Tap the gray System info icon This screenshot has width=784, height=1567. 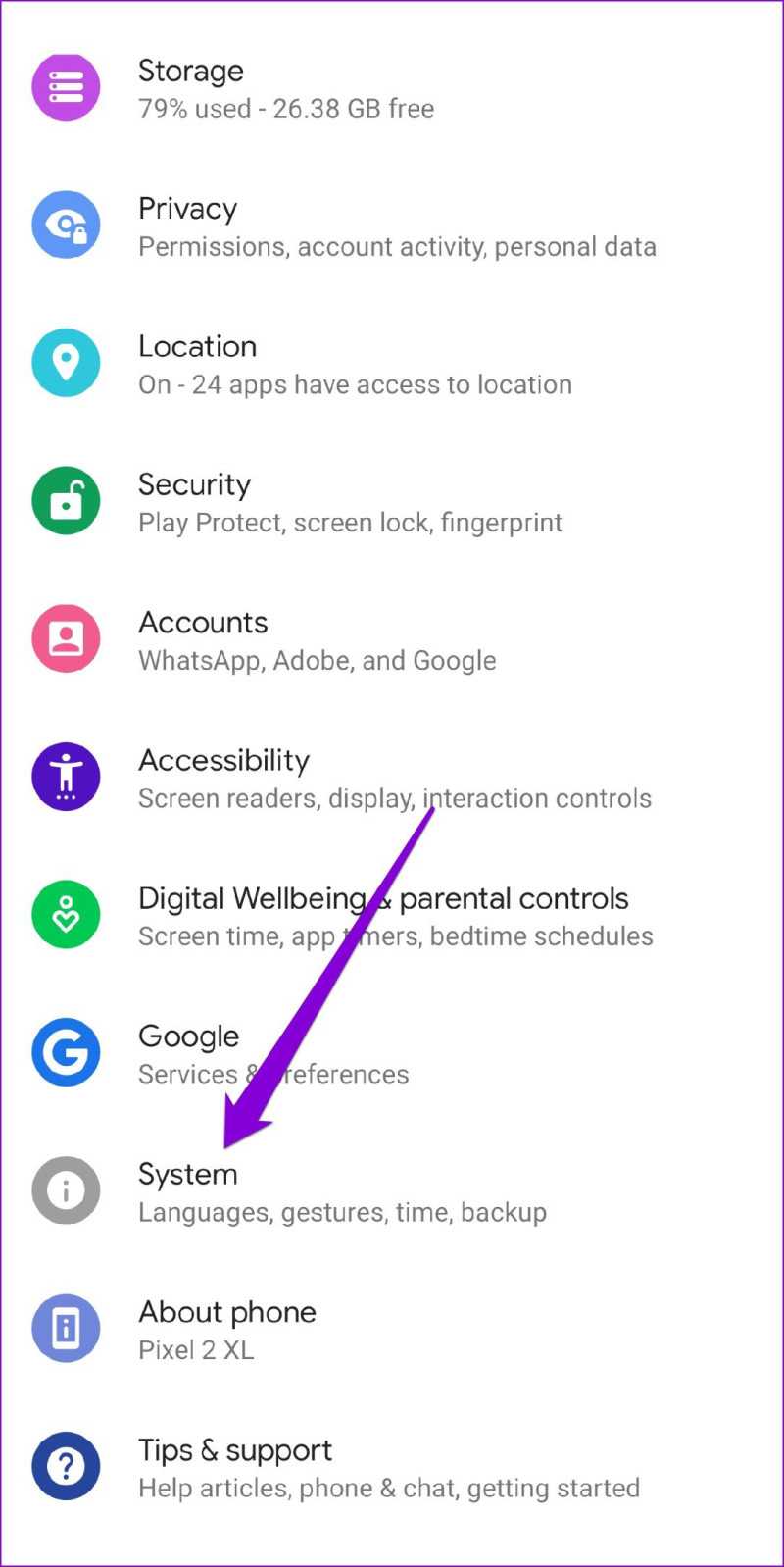[x=66, y=1190]
